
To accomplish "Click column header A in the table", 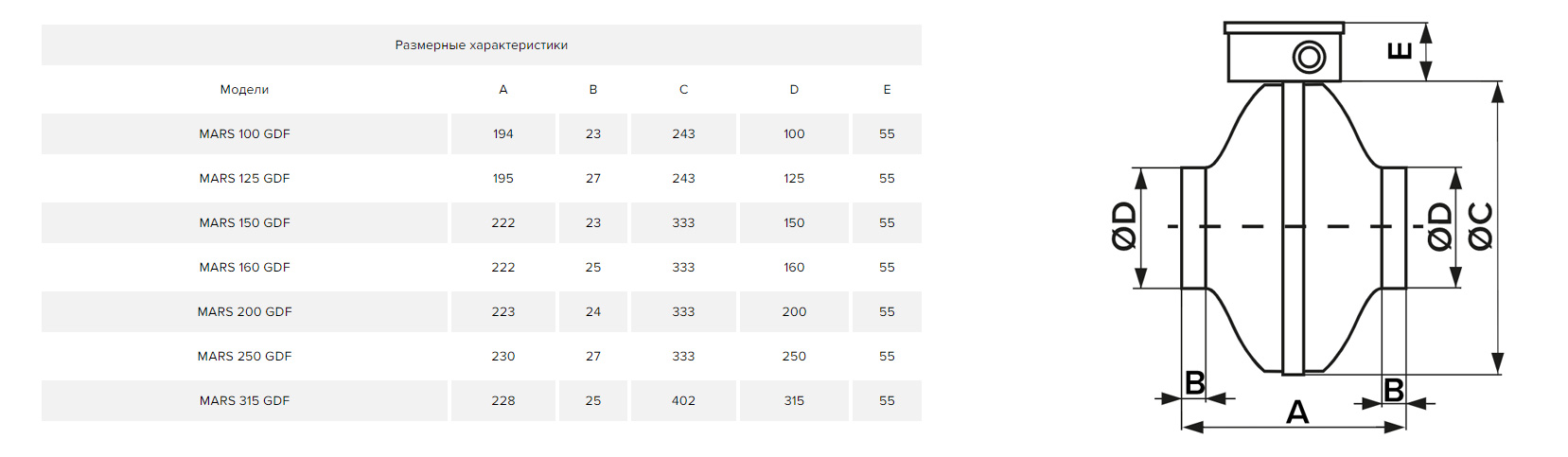I will click(503, 90).
